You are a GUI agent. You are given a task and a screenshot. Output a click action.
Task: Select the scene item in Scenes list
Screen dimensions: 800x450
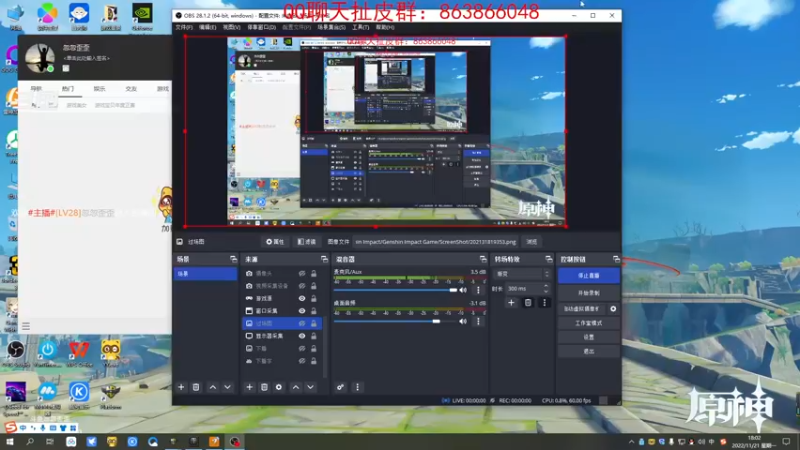(205, 274)
